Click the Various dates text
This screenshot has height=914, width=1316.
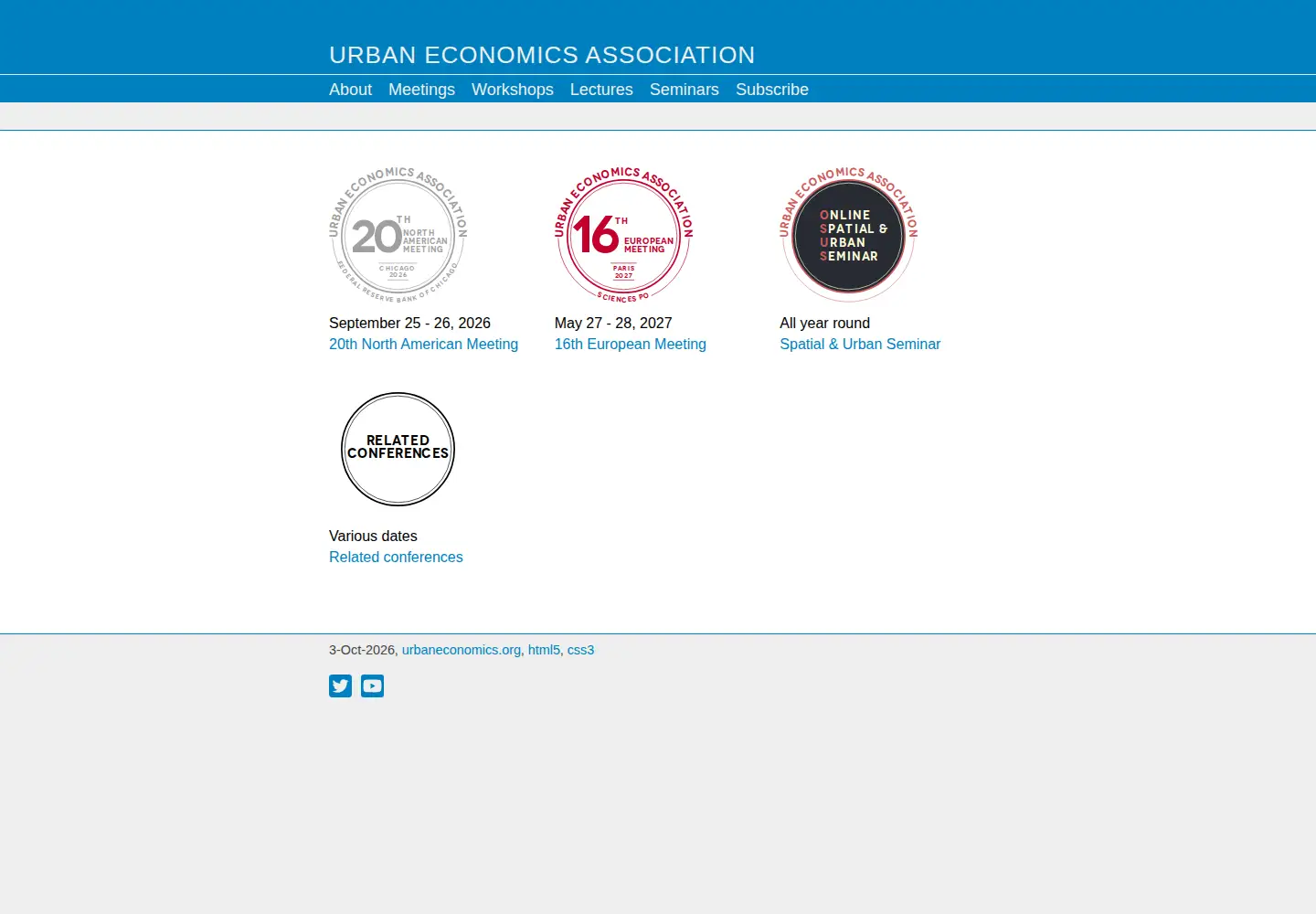tap(373, 536)
